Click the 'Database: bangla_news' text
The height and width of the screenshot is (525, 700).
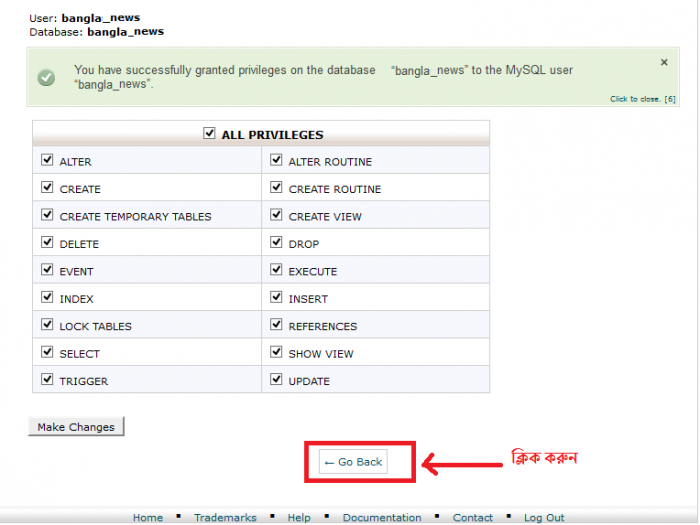coord(97,32)
